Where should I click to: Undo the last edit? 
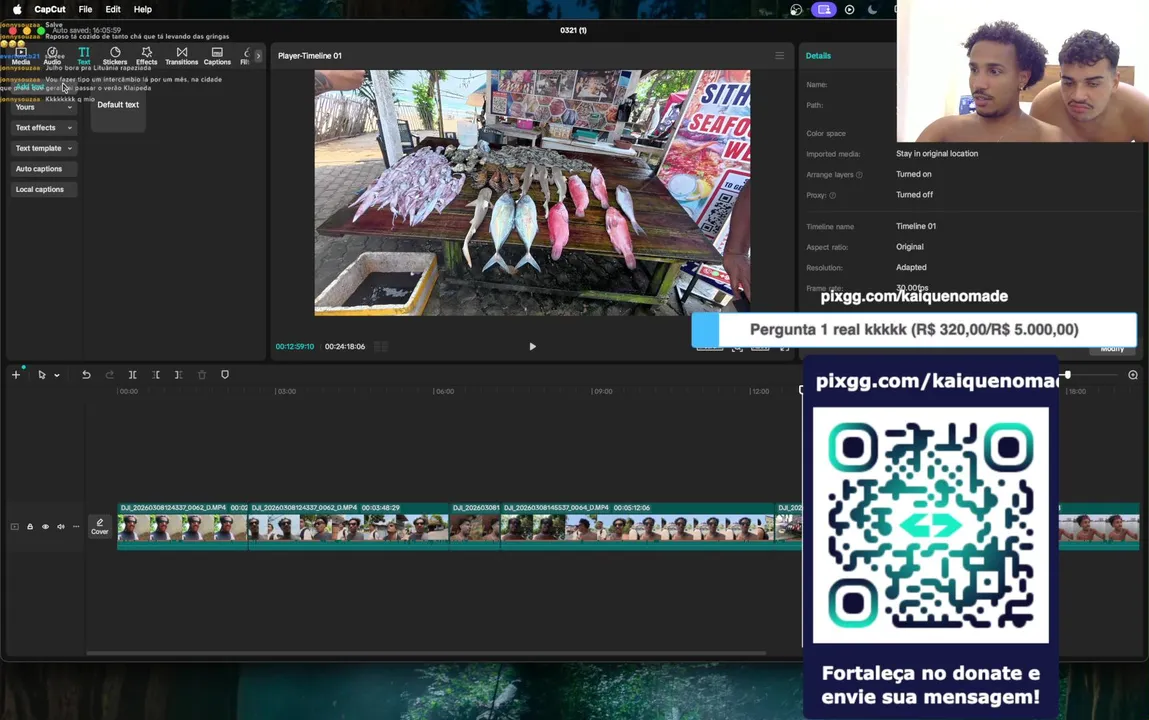click(86, 374)
